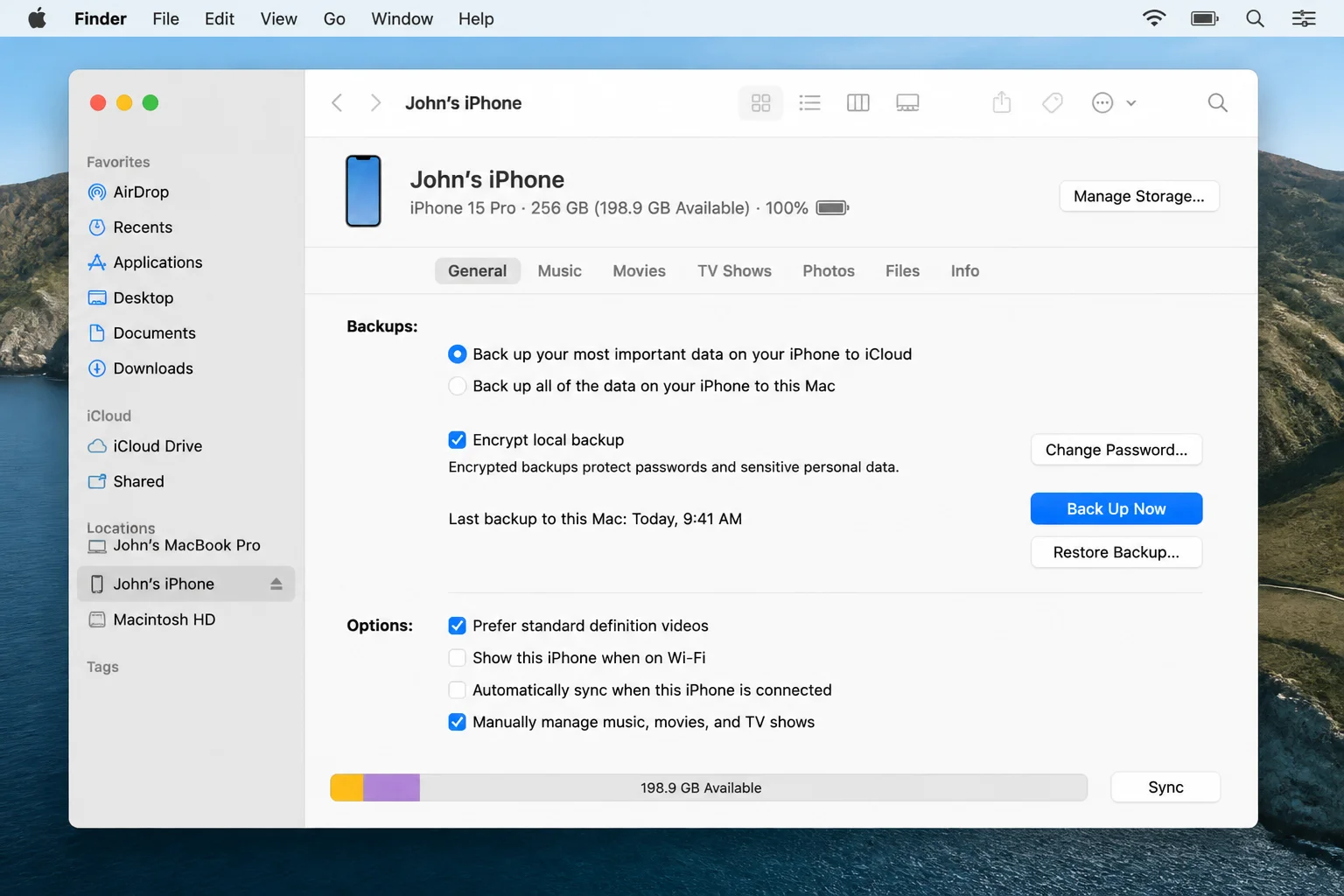The image size is (1344, 896).
Task: Switch to gallery view
Action: coord(907,102)
